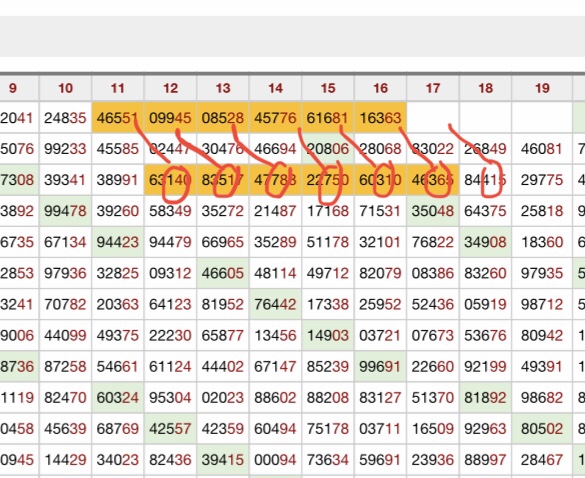Click column header 18

click(485, 88)
